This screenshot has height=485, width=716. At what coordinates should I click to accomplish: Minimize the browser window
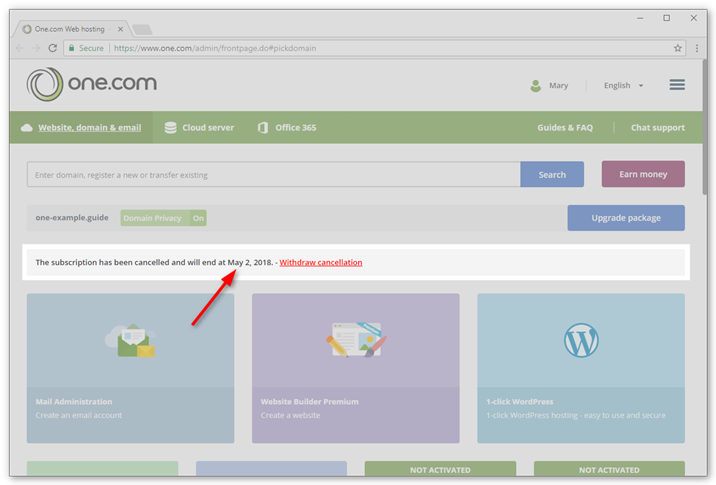click(640, 18)
